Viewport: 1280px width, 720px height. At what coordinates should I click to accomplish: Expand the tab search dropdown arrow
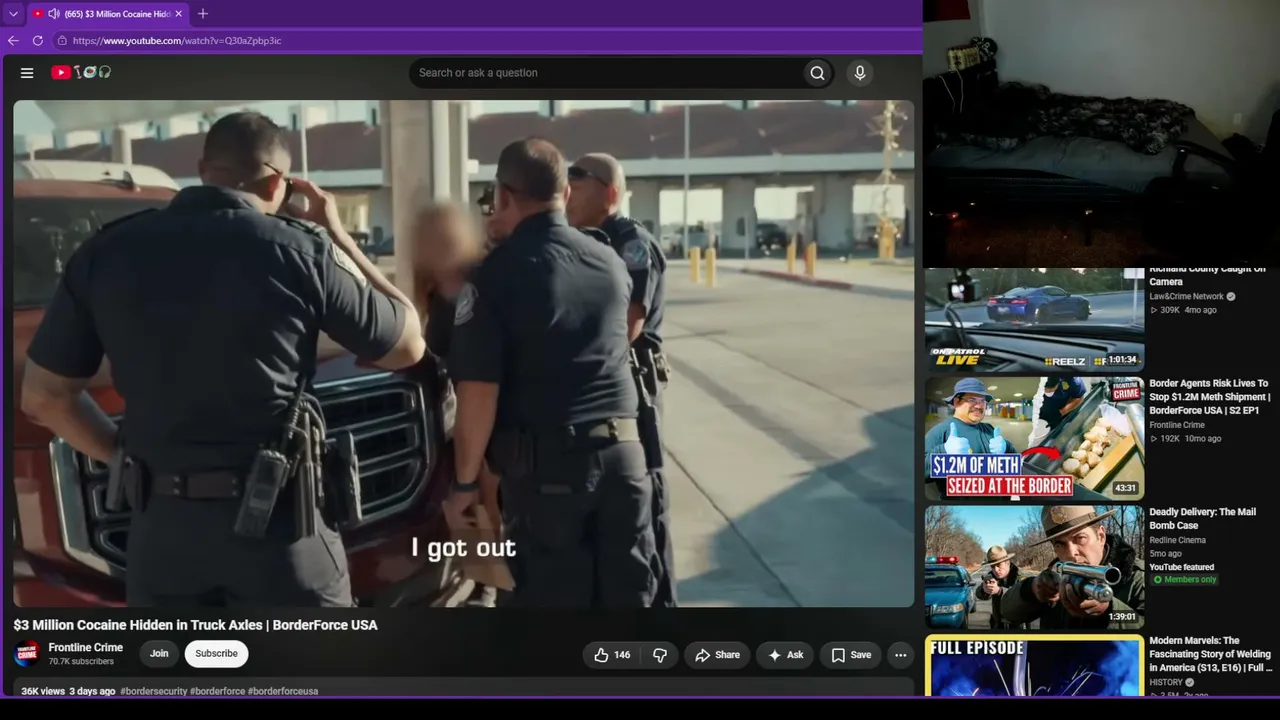(13, 14)
